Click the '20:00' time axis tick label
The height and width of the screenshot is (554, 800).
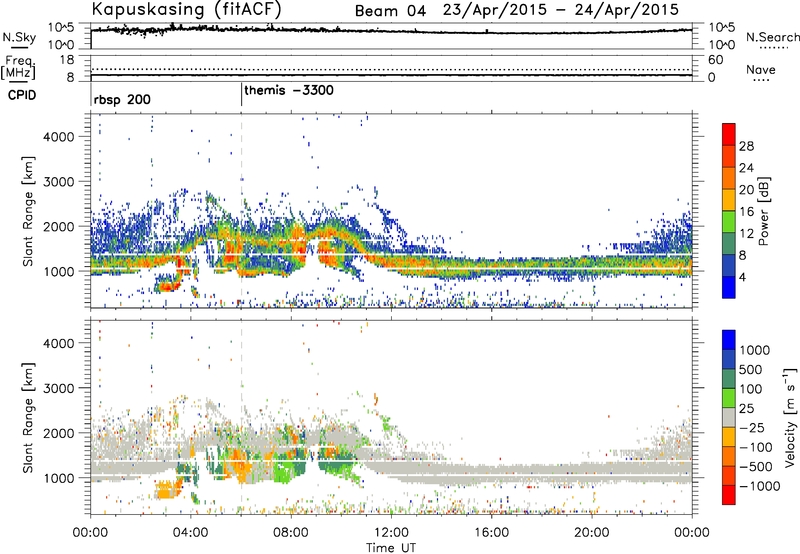coord(591,533)
